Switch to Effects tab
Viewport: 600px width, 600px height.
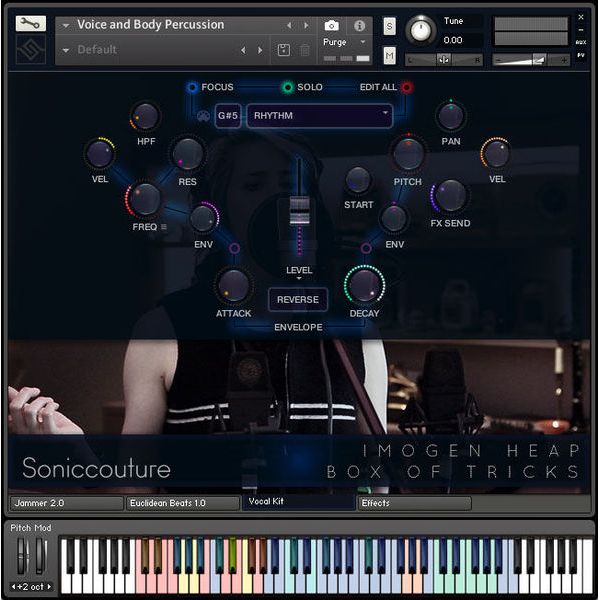[414, 503]
